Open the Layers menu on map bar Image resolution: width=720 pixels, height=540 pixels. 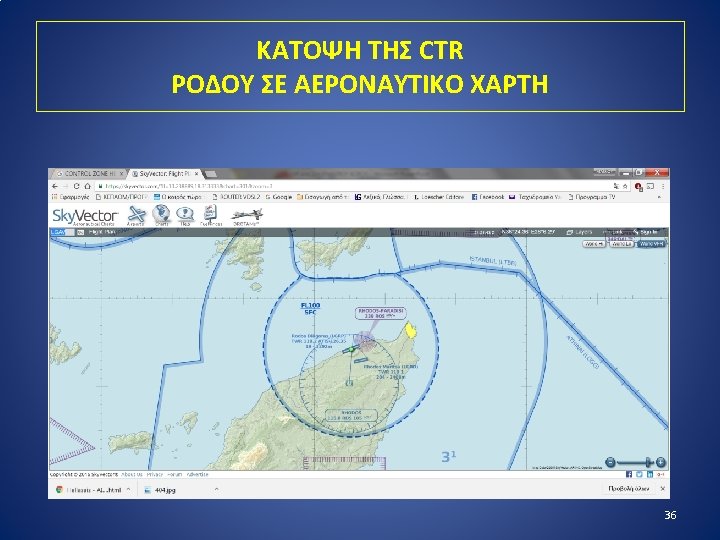[x=580, y=232]
